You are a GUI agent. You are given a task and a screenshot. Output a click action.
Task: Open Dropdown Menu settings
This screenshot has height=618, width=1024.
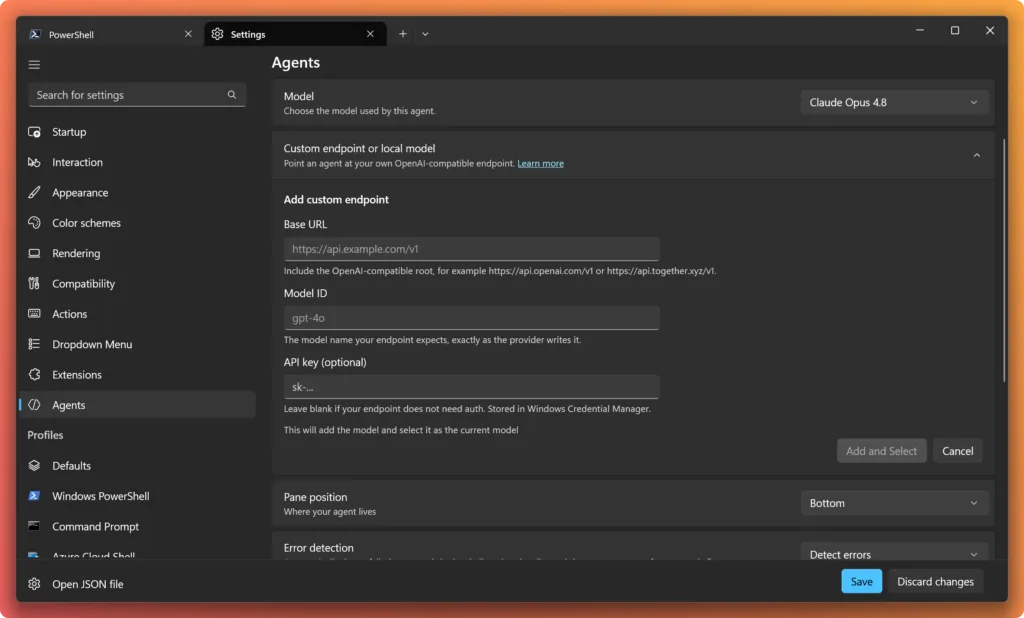(x=137, y=344)
